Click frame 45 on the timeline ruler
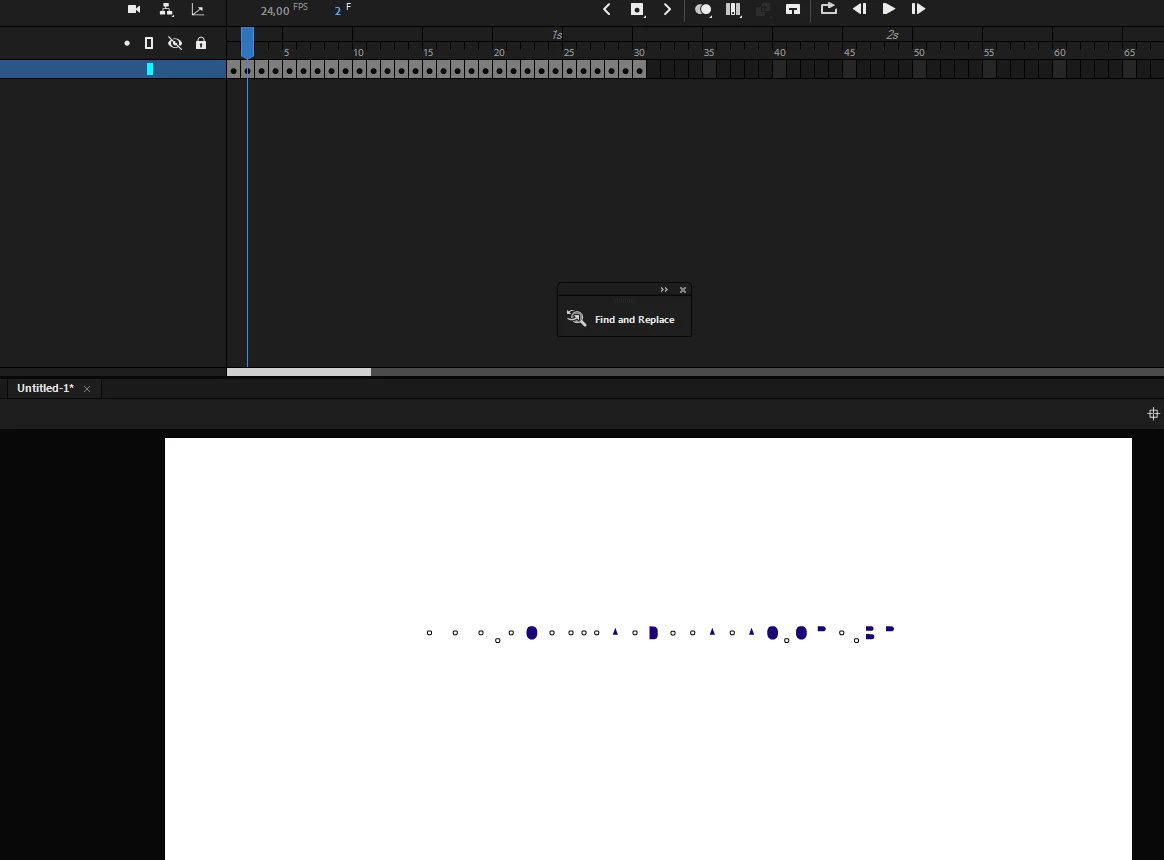The width and height of the screenshot is (1164, 860). 849,52
